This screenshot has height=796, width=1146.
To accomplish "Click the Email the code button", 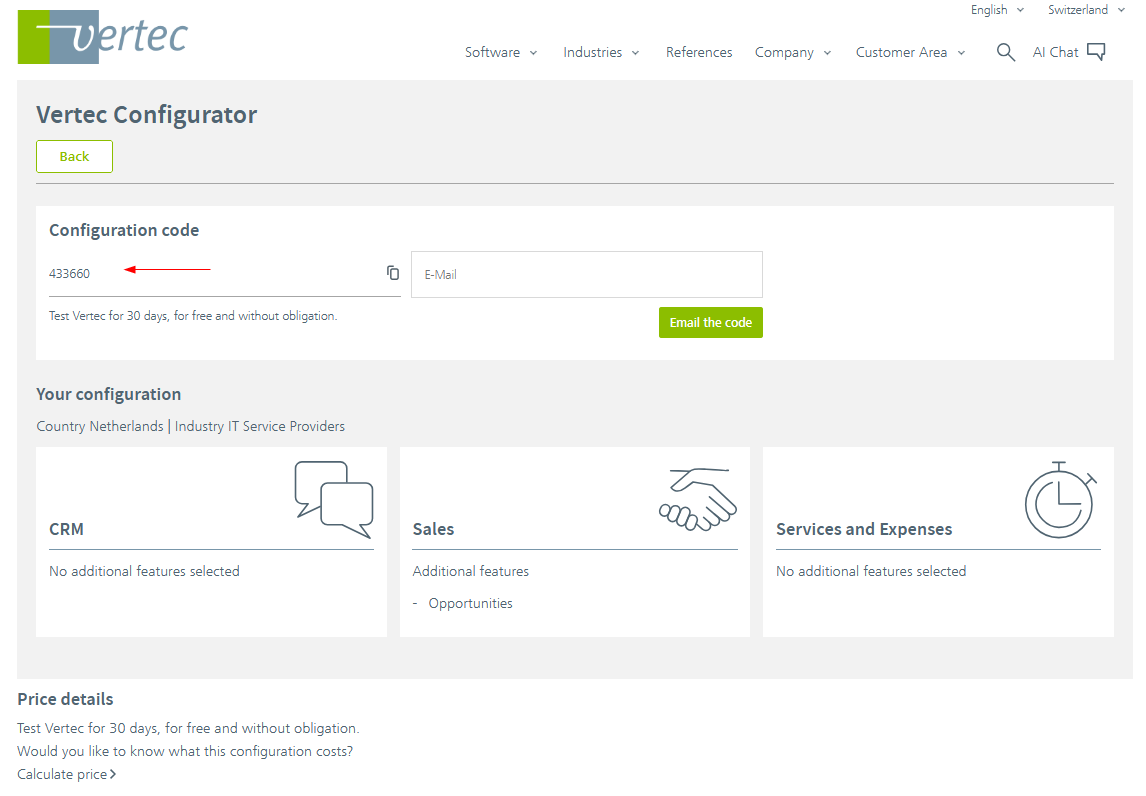I will (x=710, y=322).
